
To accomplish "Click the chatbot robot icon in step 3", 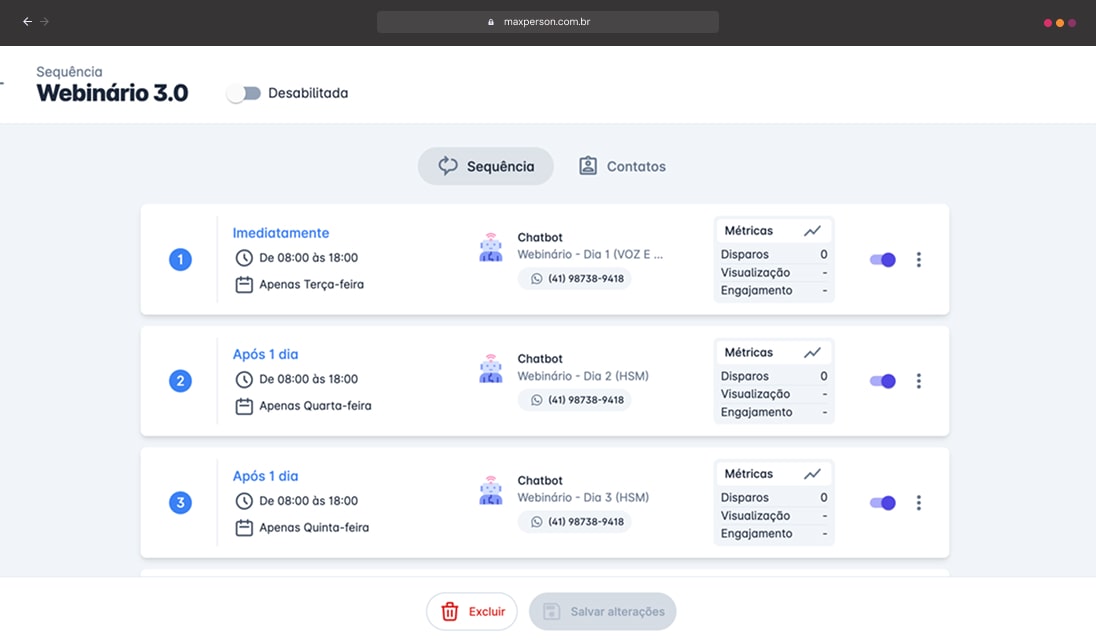I will [490, 491].
